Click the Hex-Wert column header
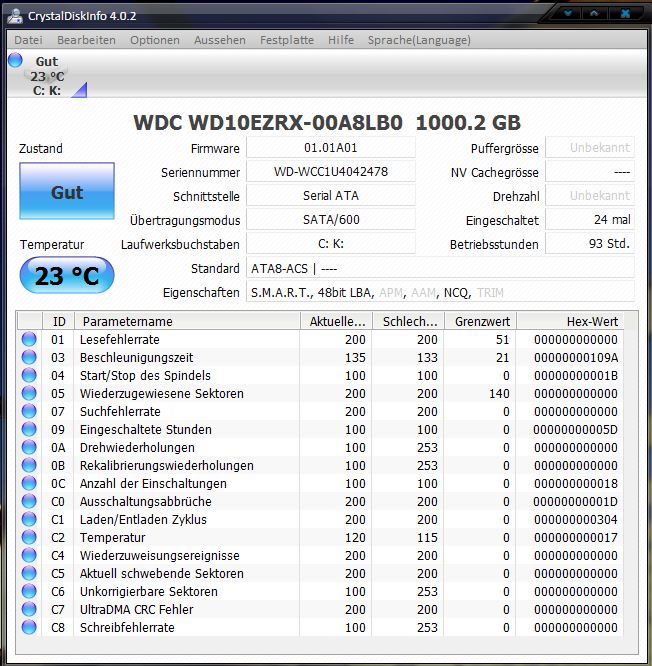 570,321
